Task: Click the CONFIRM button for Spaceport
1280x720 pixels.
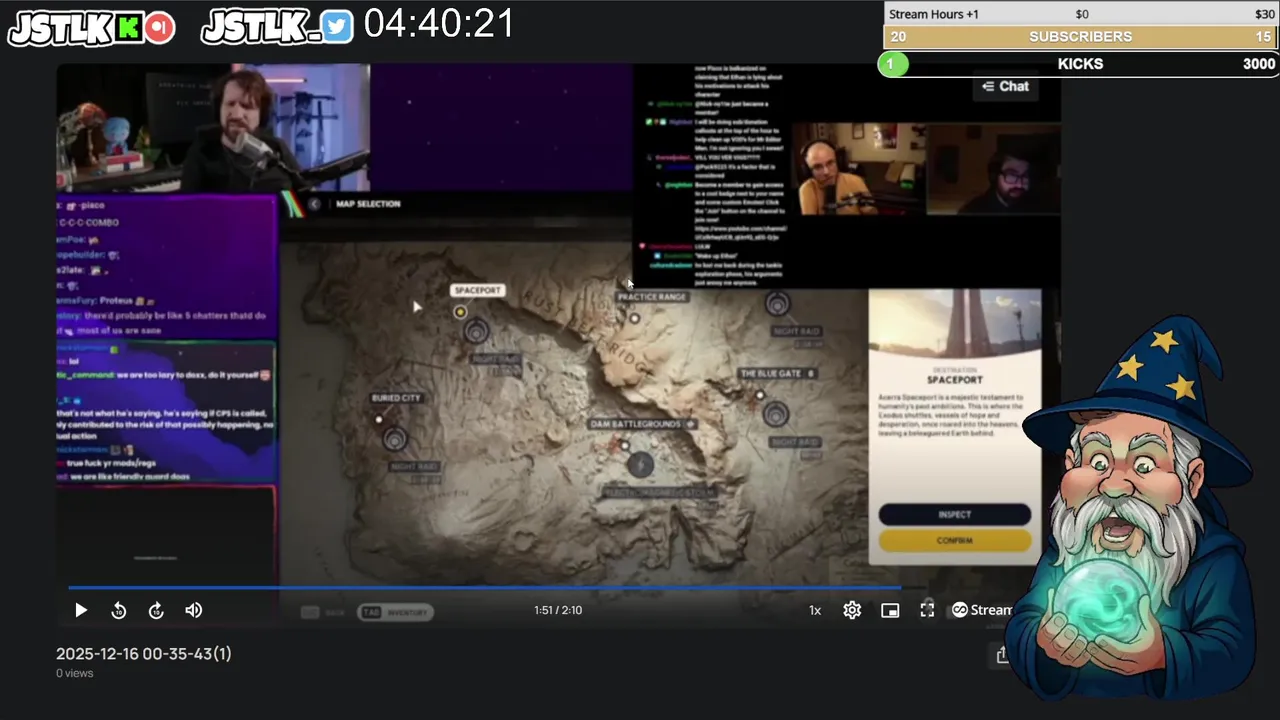Action: (954, 540)
